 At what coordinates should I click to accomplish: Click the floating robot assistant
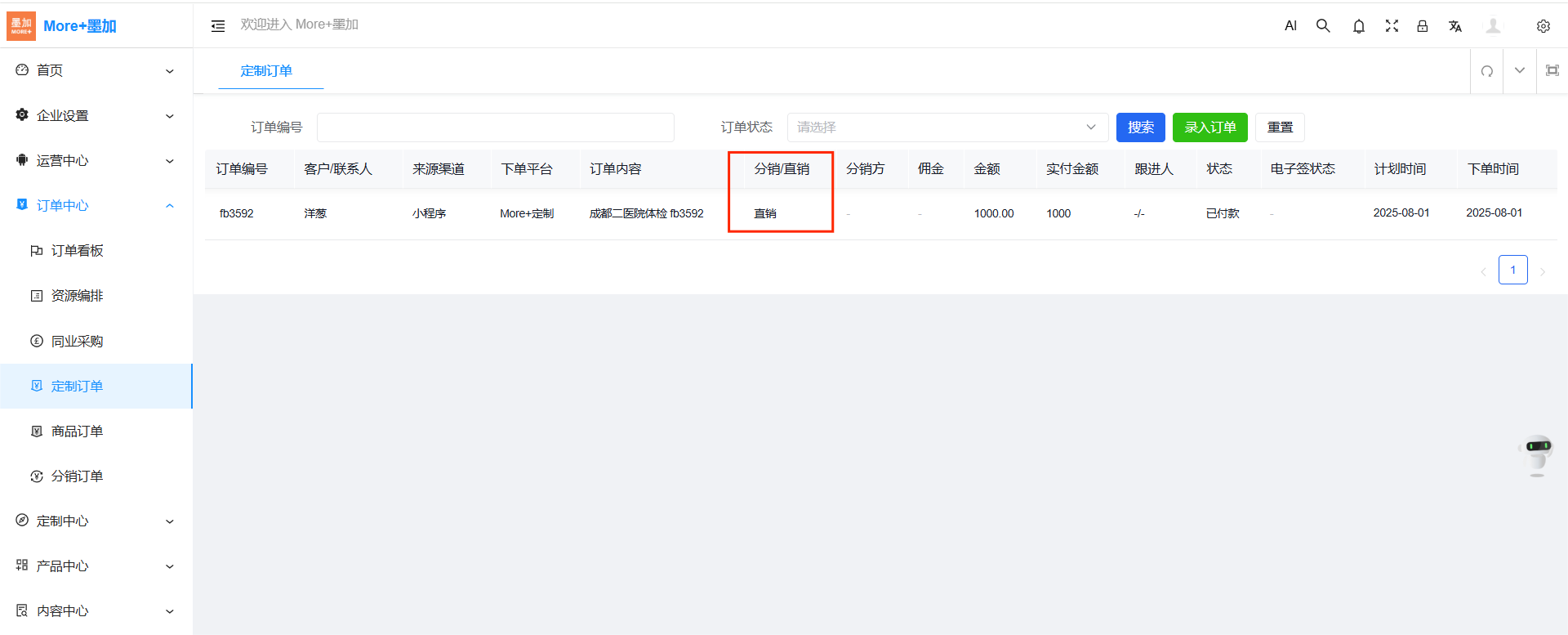pos(1537,454)
